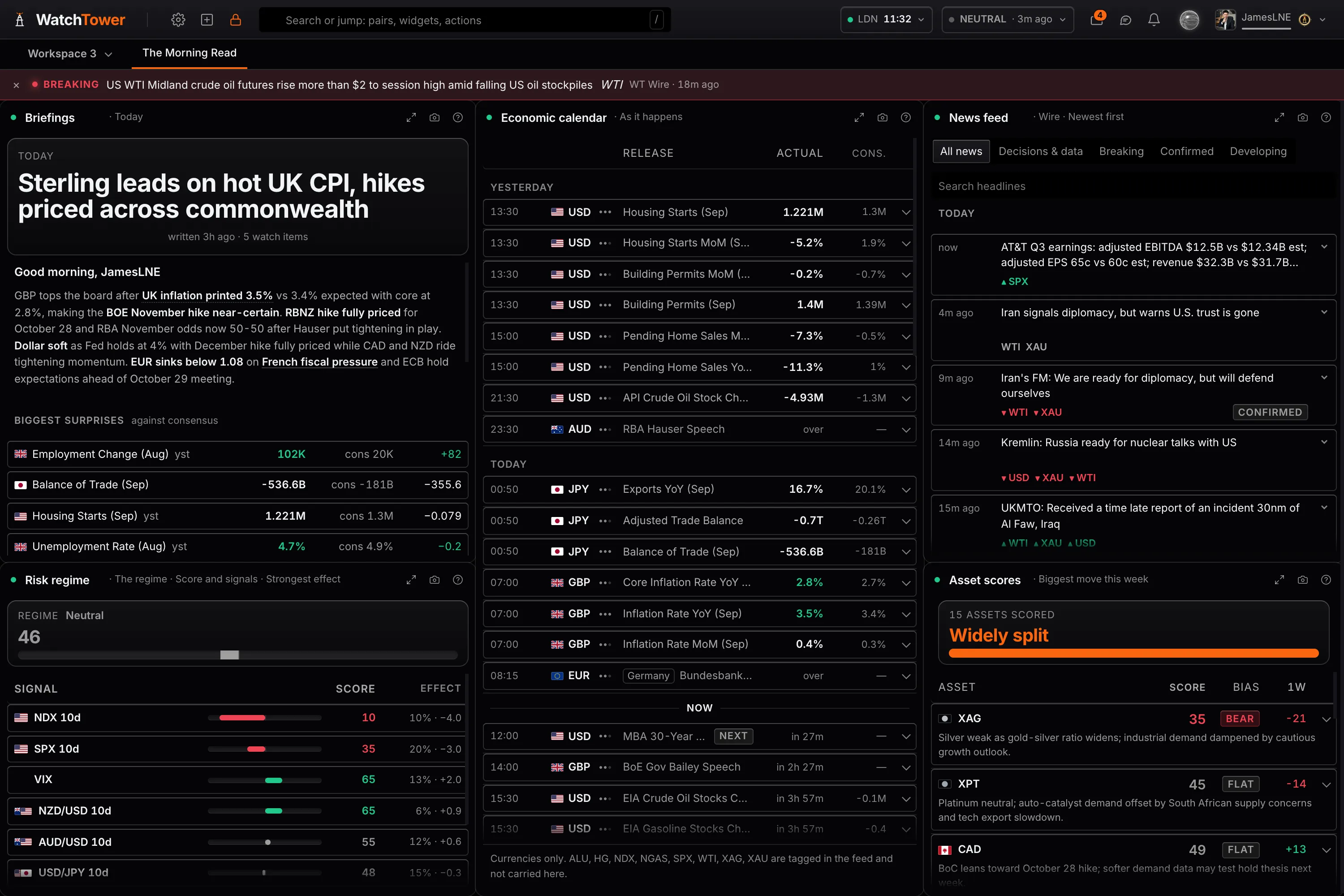Snapshot the Asset scores panel

1302,580
